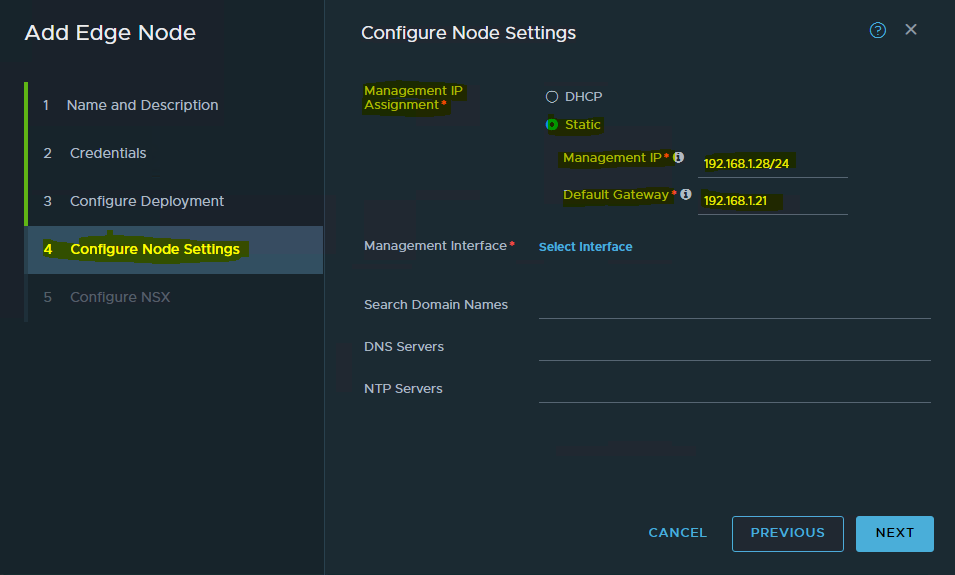
Task: Click the NEXT button
Action: coord(894,534)
